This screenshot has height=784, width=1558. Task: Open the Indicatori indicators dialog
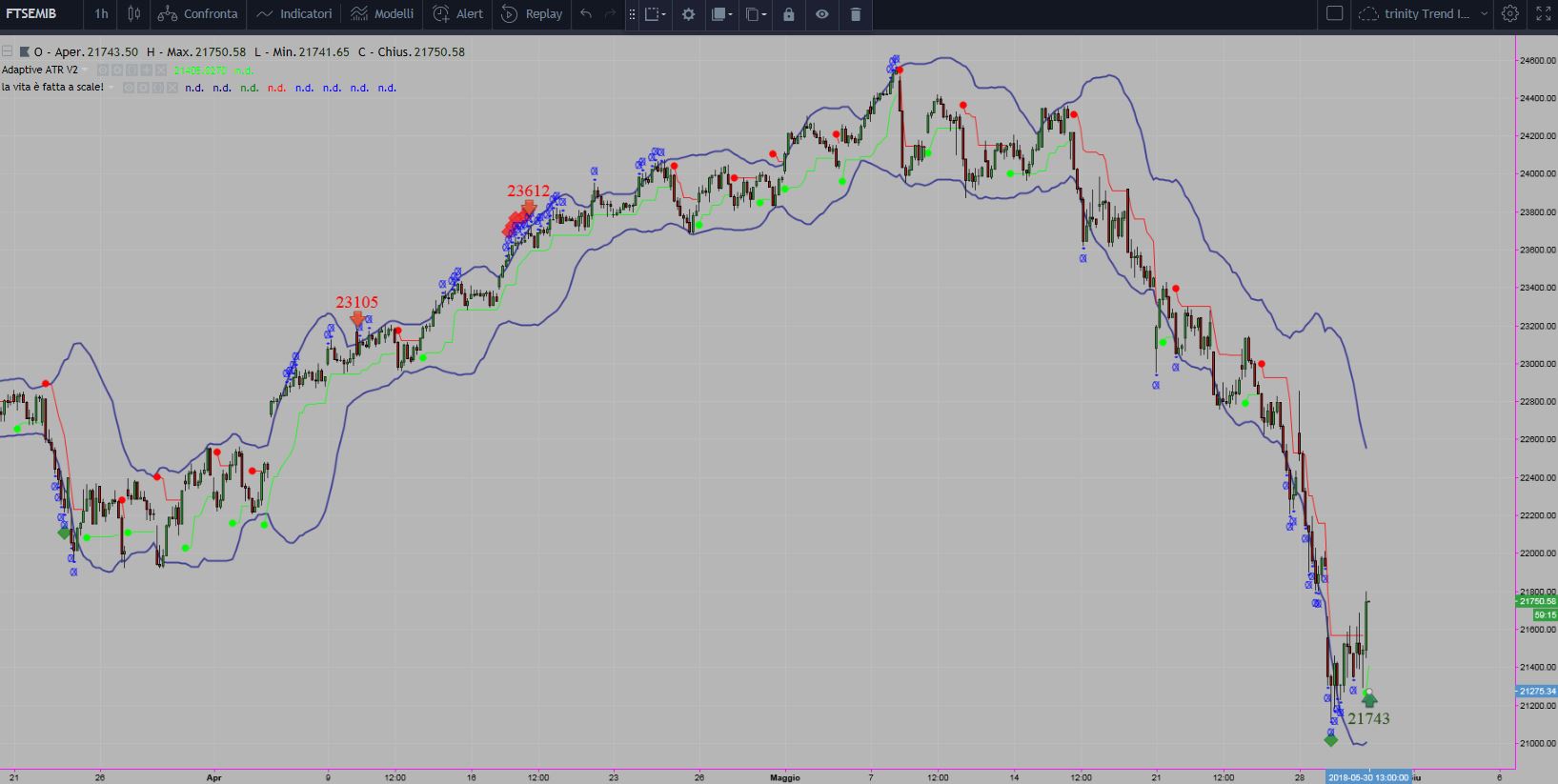(294, 13)
